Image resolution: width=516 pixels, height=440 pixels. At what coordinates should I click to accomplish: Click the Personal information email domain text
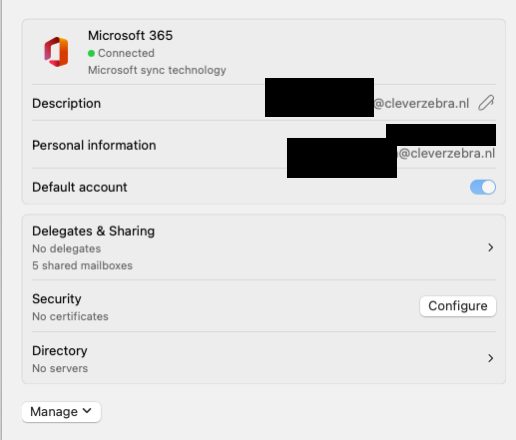click(447, 153)
